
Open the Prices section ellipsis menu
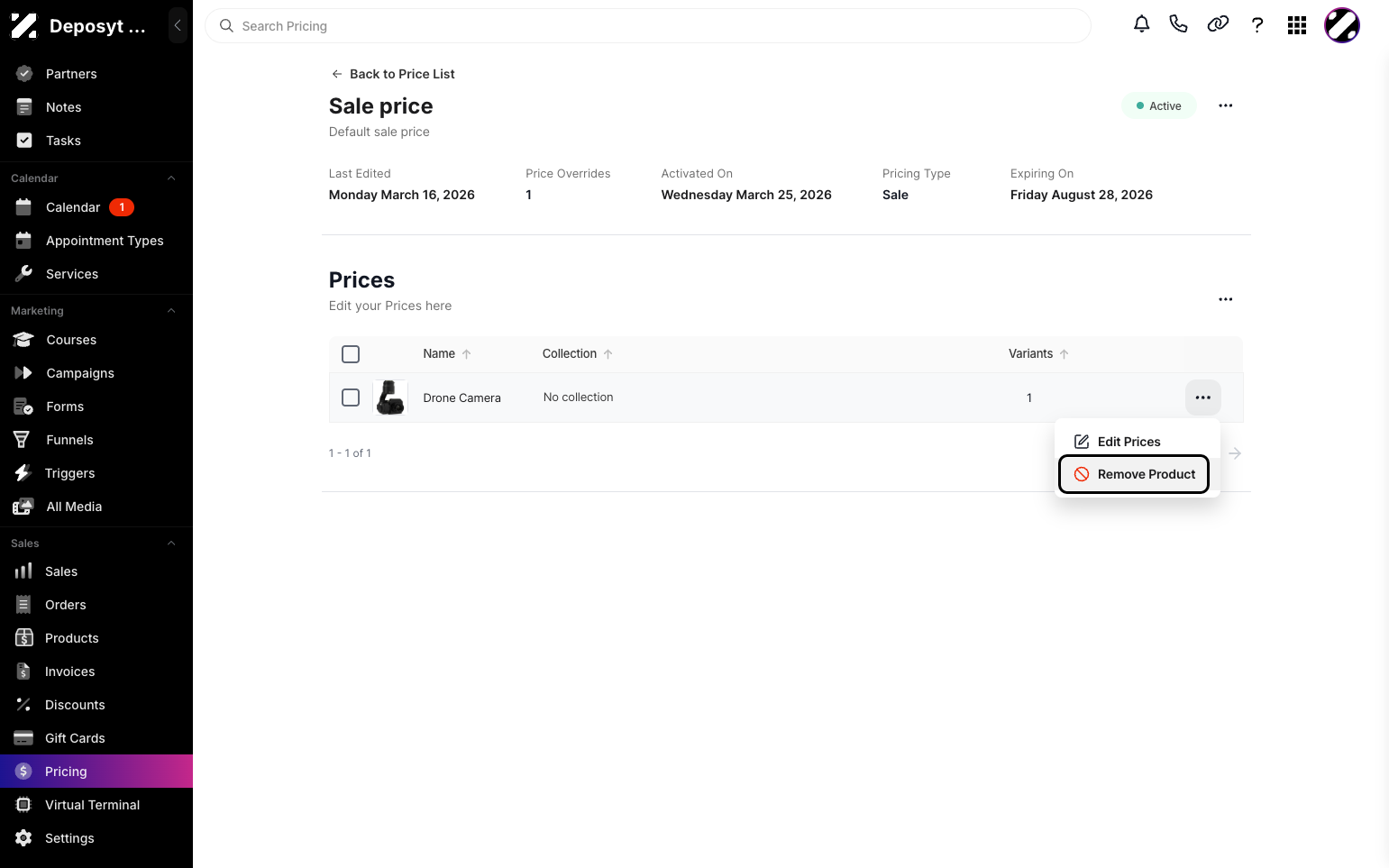point(1225,299)
